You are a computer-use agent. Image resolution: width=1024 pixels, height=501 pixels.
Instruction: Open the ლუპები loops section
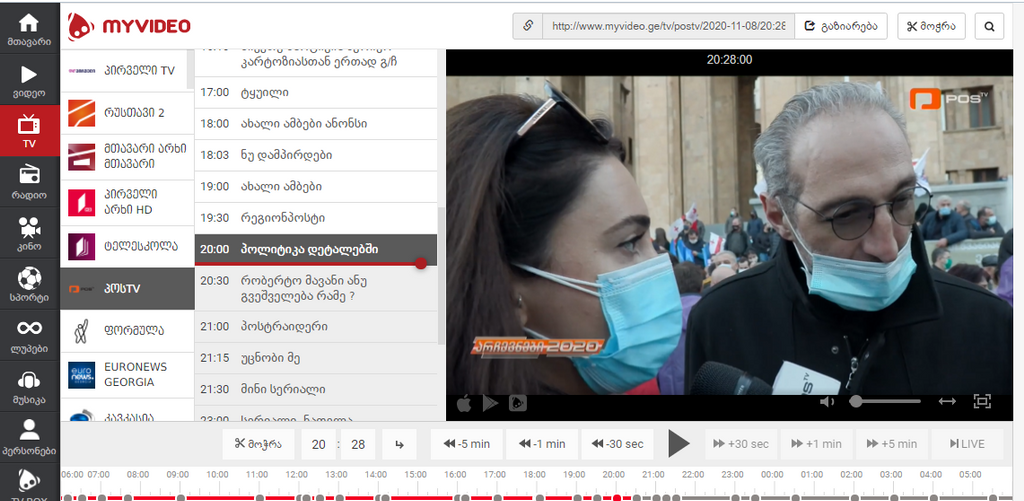[x=29, y=334]
